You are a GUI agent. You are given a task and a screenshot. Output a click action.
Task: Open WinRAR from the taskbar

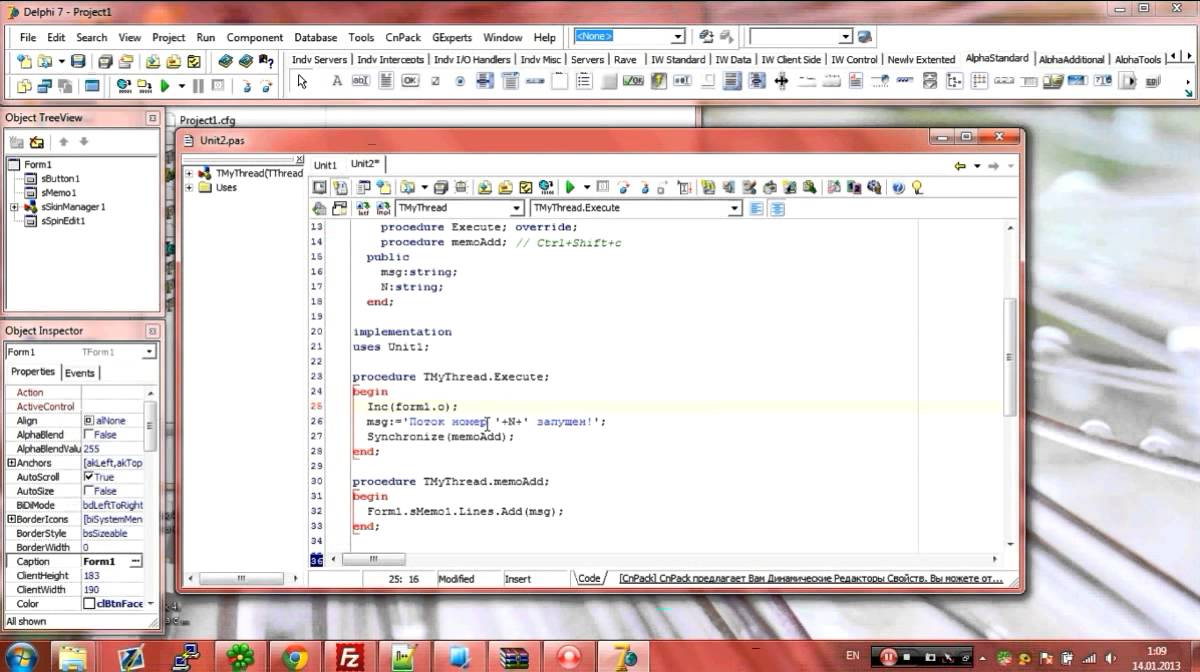pos(514,657)
